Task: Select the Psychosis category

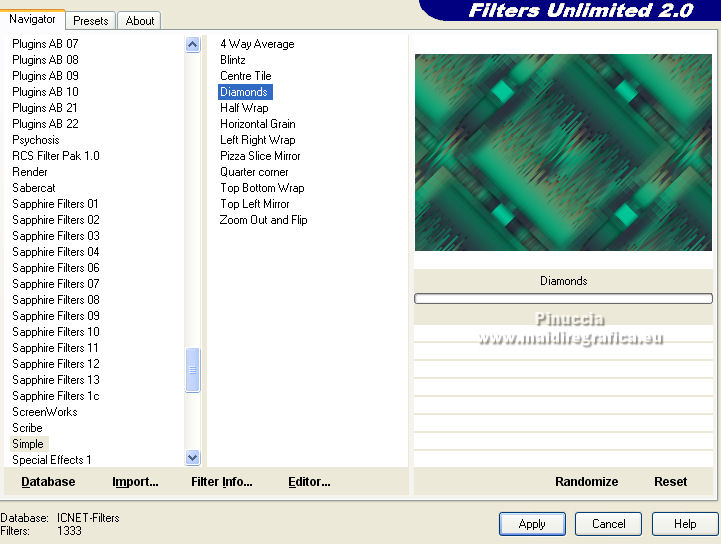Action: [36, 140]
